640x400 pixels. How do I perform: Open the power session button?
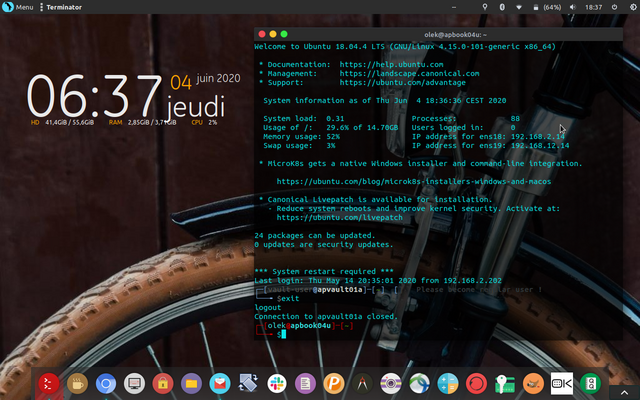pyautogui.click(x=614, y=7)
